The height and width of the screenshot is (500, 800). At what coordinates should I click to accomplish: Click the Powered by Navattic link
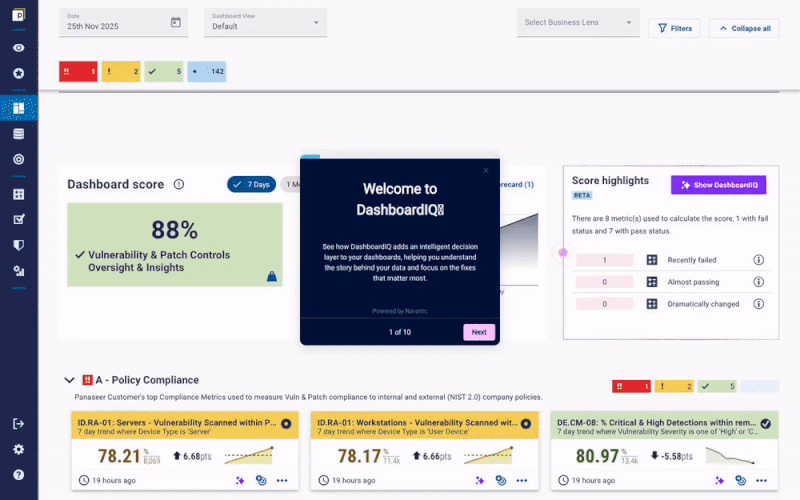tap(400, 311)
